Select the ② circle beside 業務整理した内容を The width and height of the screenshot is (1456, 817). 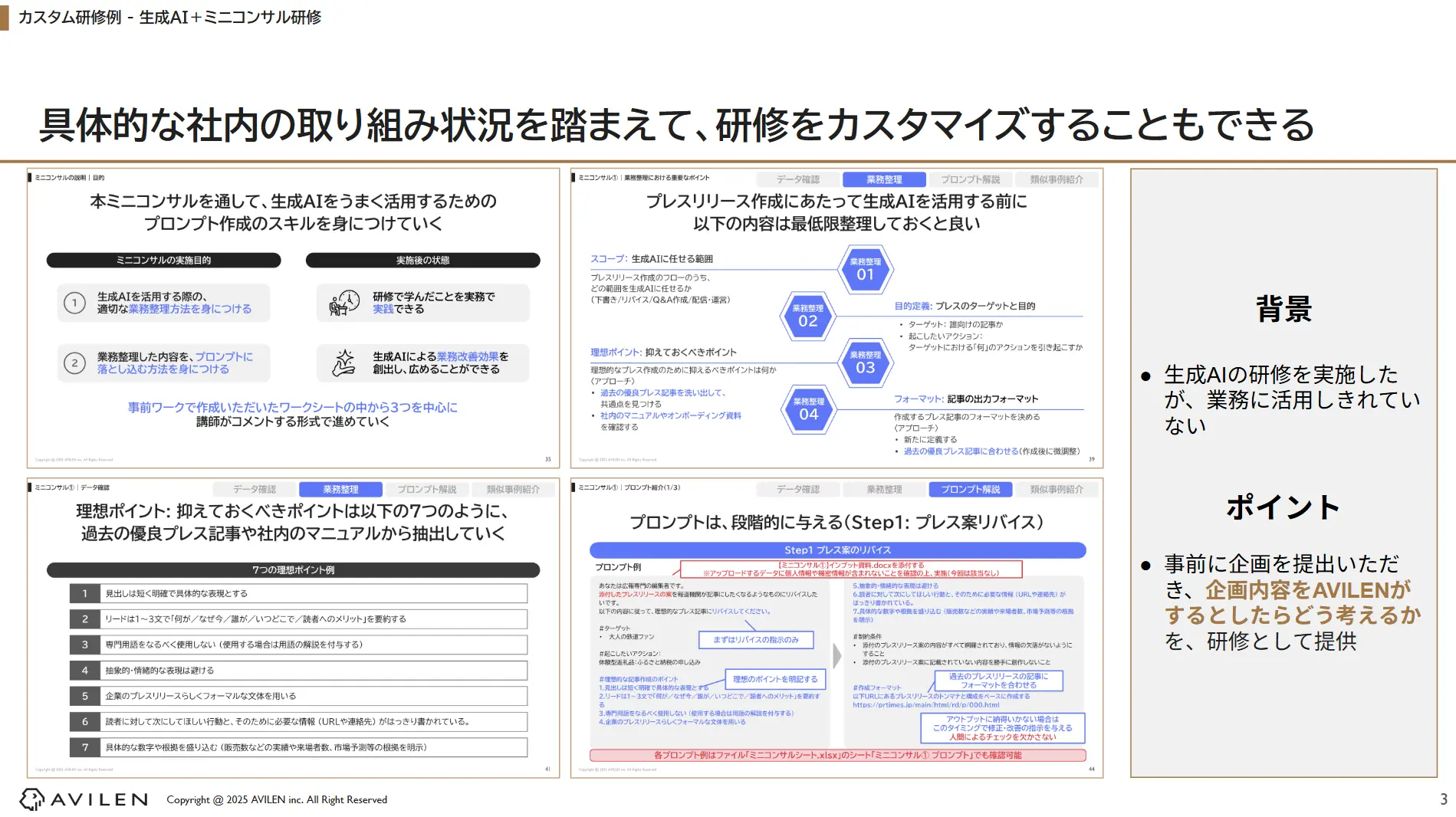[x=74, y=362]
